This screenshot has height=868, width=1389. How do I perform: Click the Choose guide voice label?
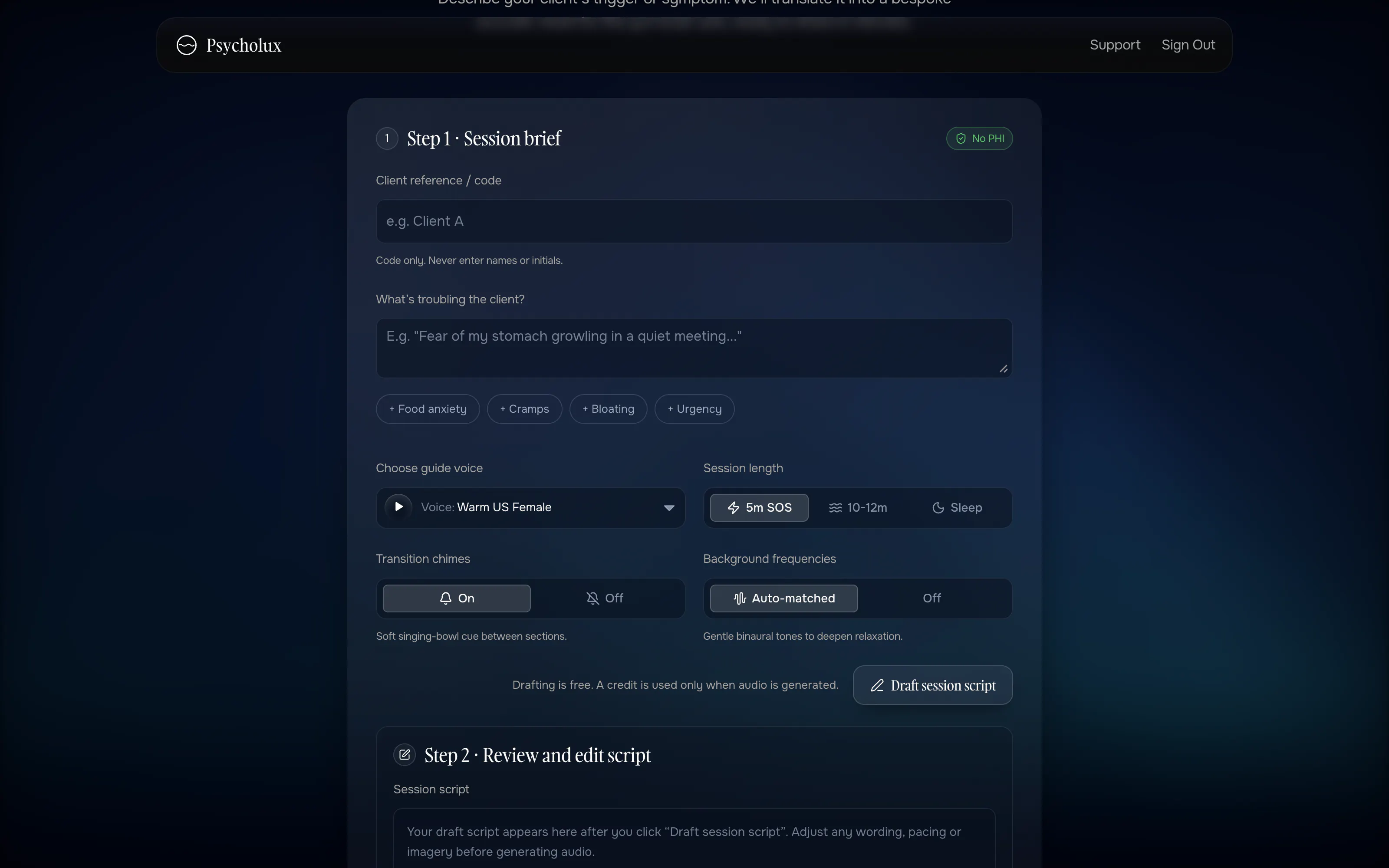[x=429, y=468]
